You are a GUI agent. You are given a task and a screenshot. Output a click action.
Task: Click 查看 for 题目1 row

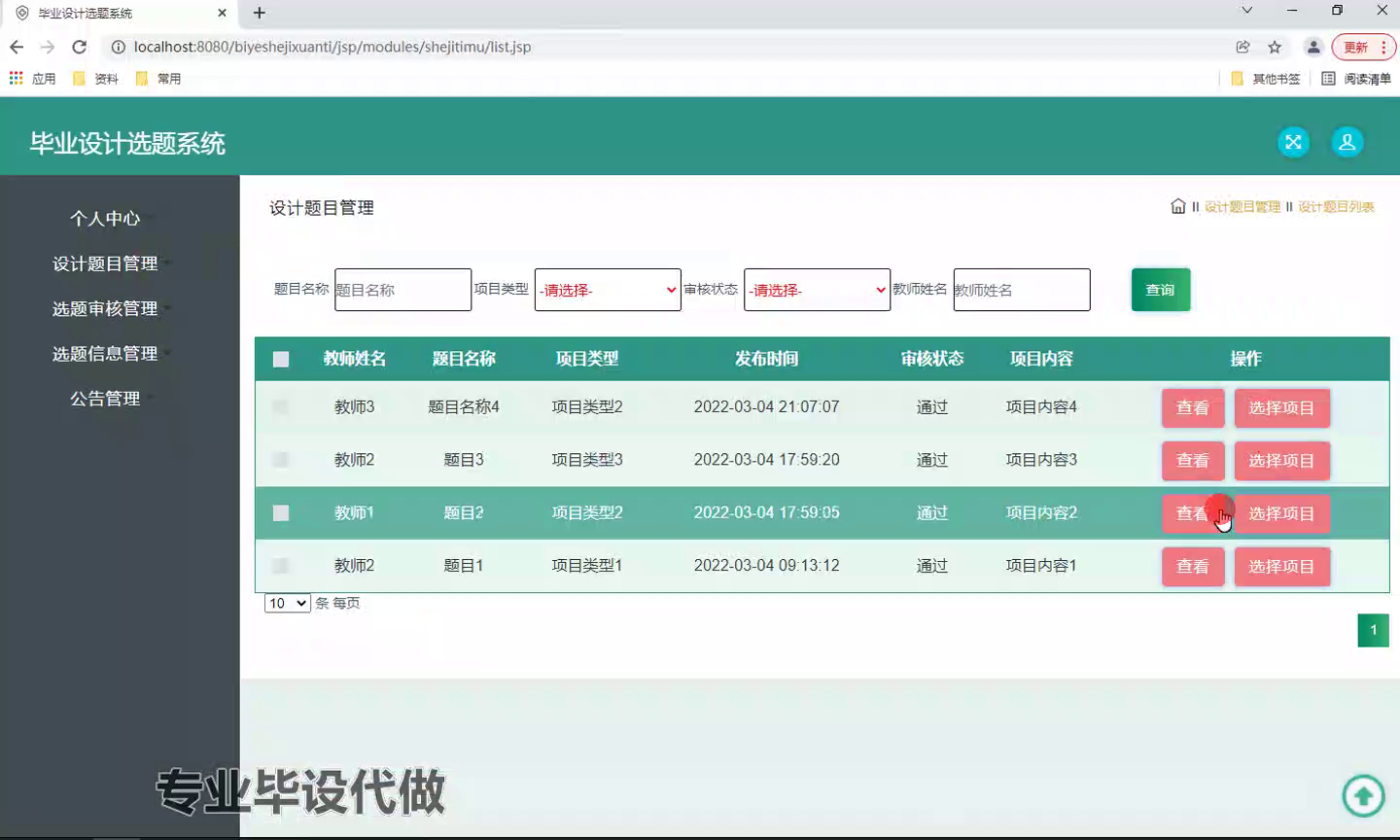pyautogui.click(x=1193, y=566)
